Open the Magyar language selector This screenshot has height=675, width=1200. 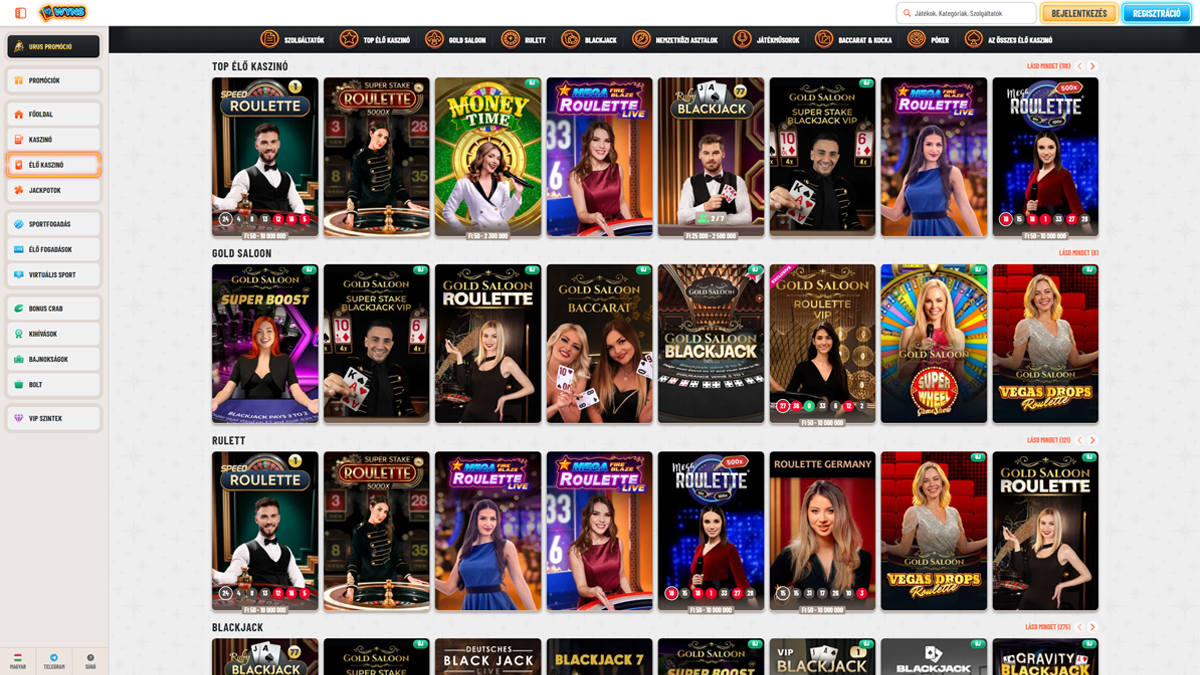coord(18,659)
